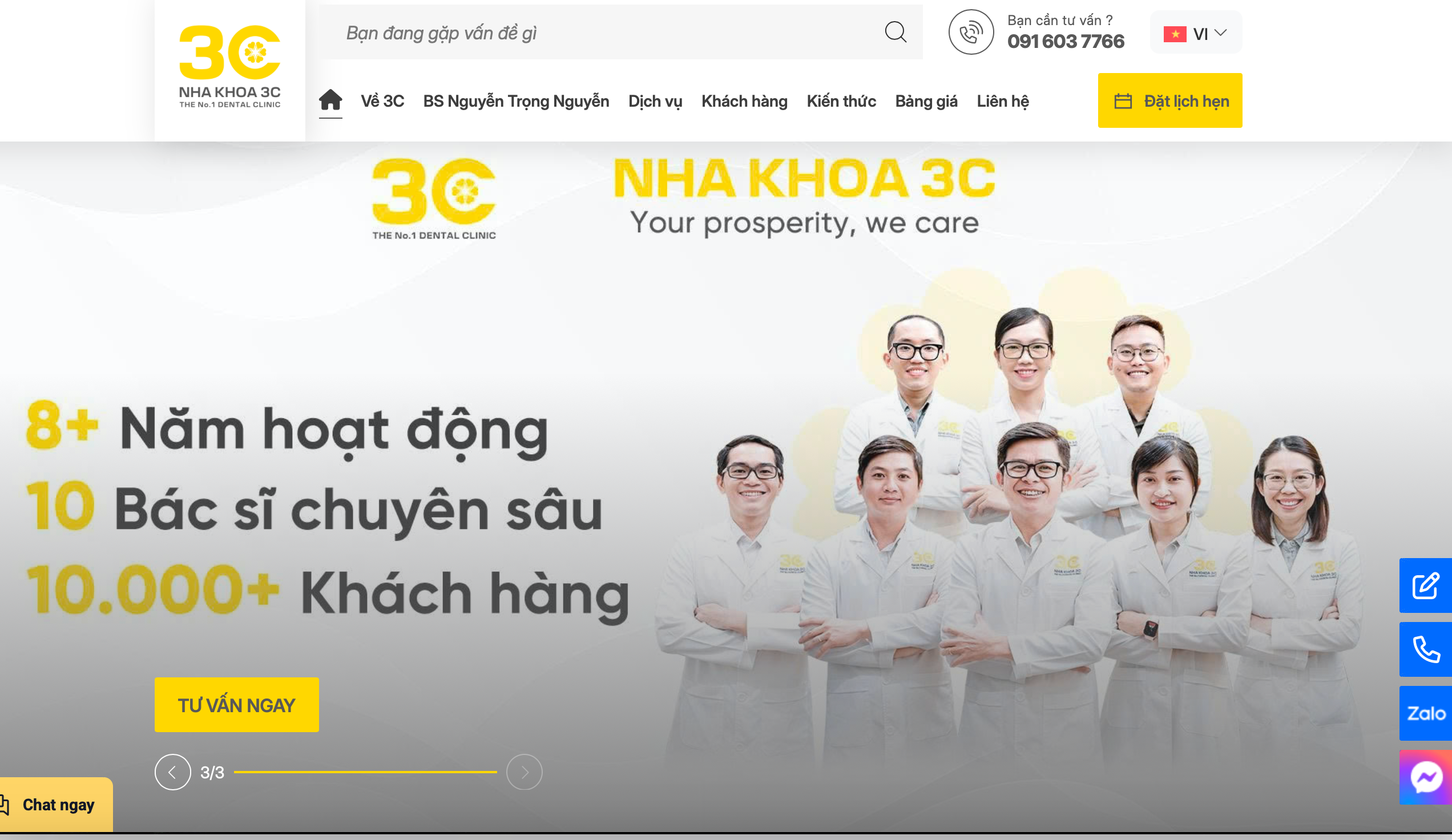Go to the previous banner slide

(x=172, y=772)
